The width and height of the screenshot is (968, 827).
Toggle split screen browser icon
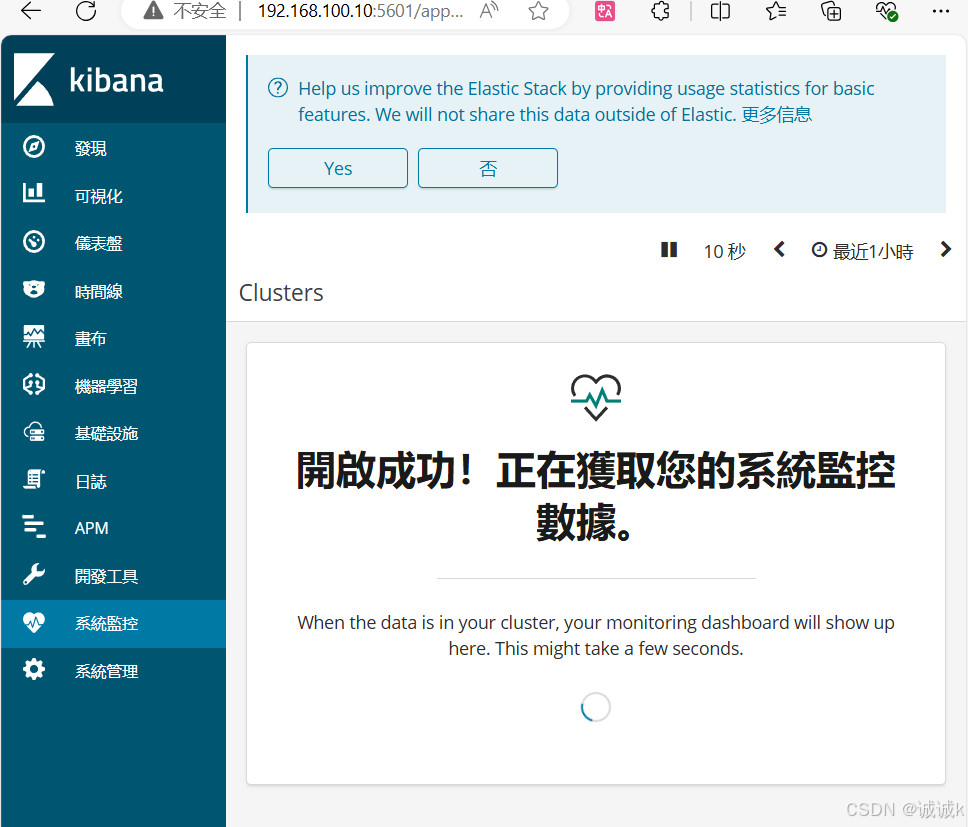(720, 10)
